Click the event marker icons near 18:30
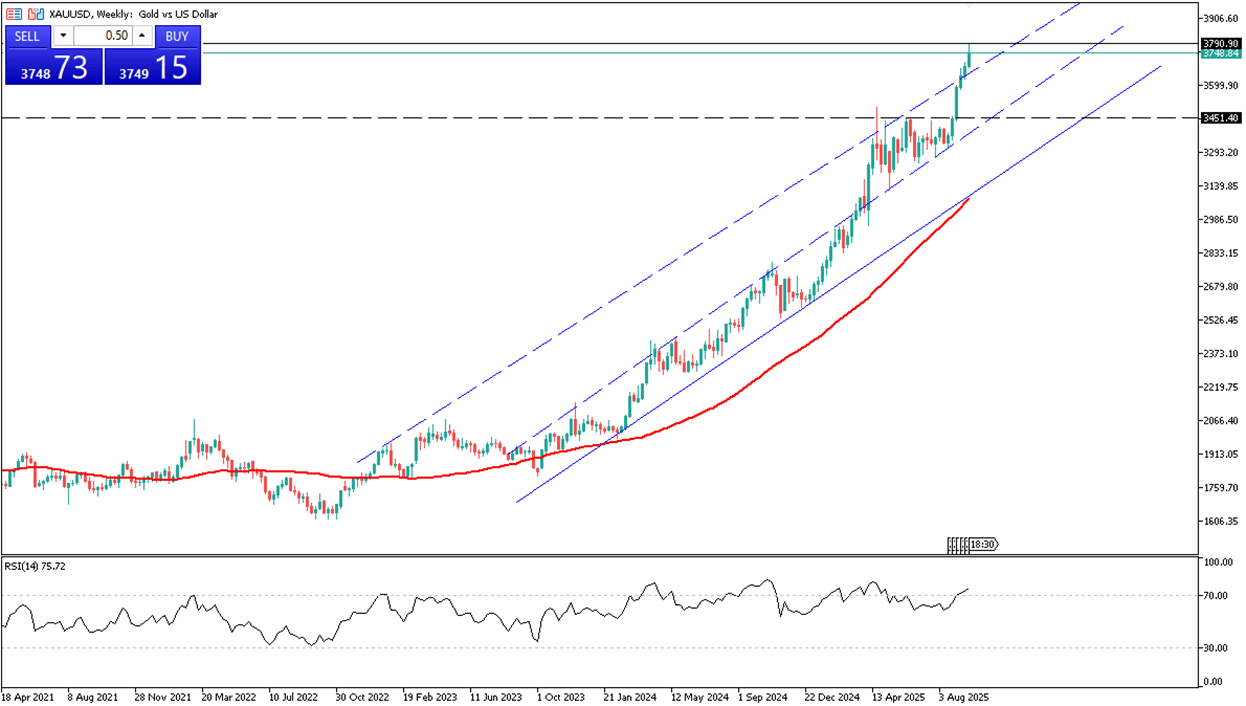1246x706 pixels. 958,545
